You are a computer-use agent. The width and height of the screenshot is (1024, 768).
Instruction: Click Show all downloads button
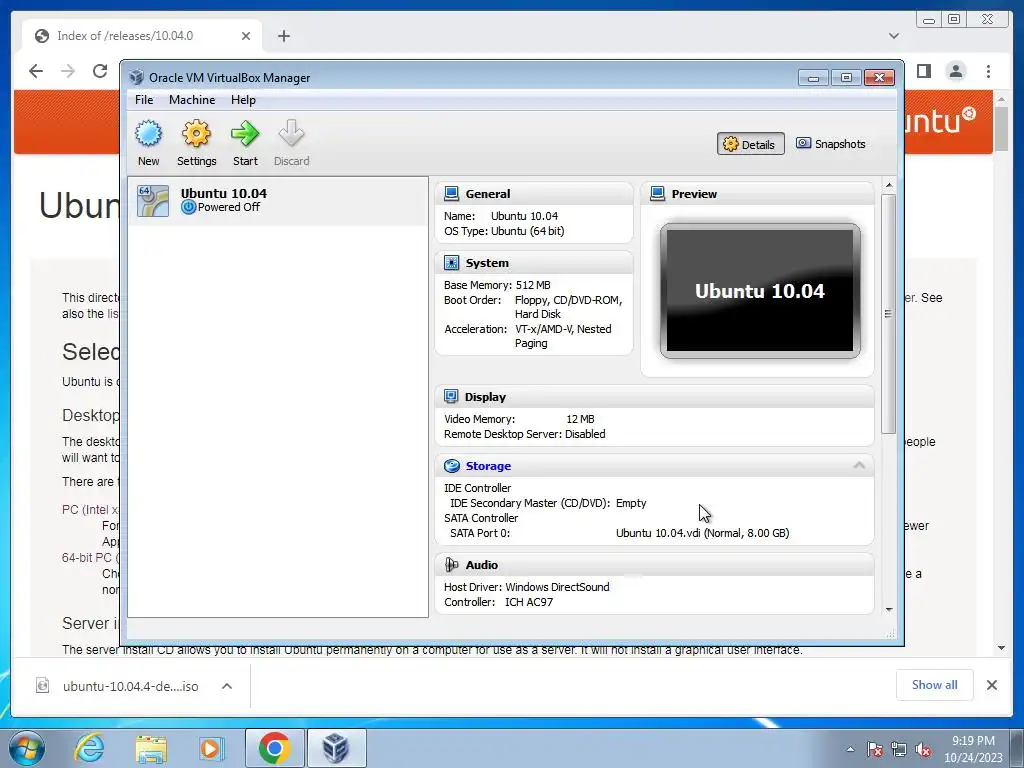coord(935,685)
